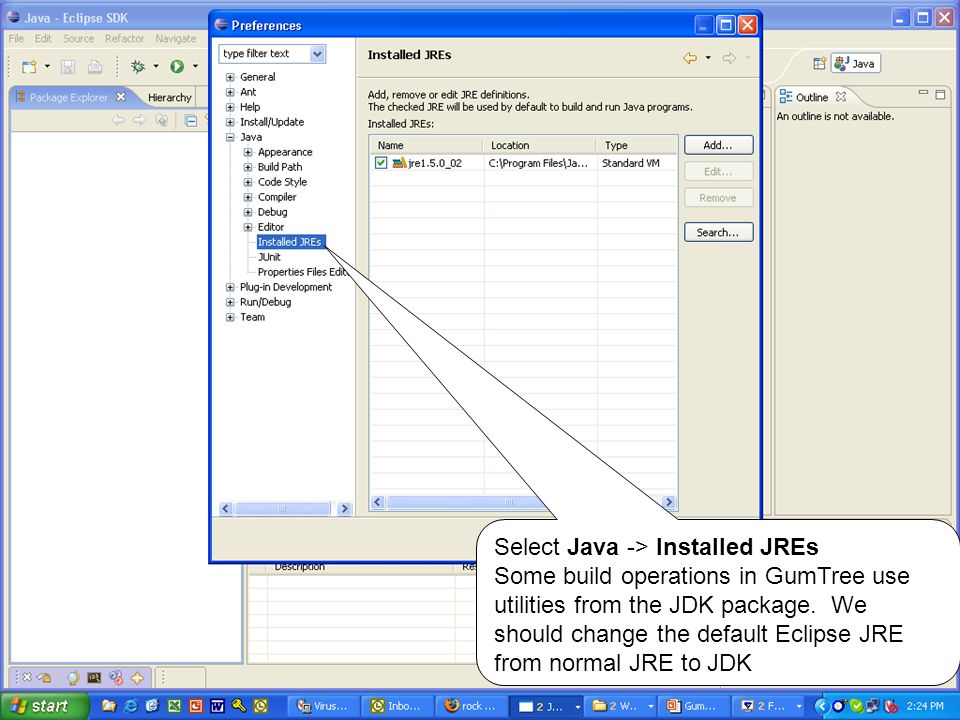Expand the Plug-in Development node
This screenshot has height=720, width=960.
230,287
